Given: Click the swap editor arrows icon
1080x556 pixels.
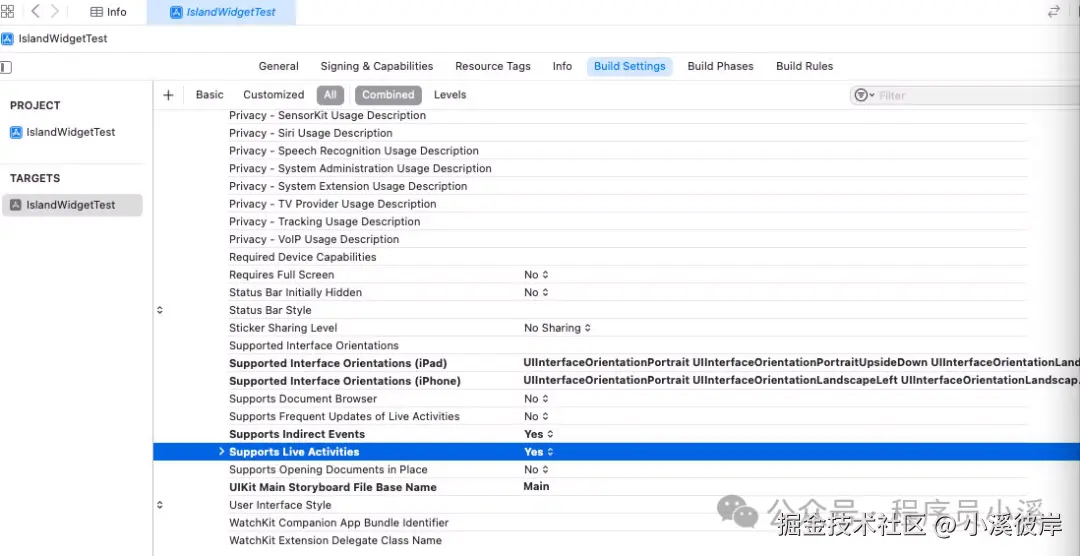Looking at the screenshot, I should [1053, 12].
